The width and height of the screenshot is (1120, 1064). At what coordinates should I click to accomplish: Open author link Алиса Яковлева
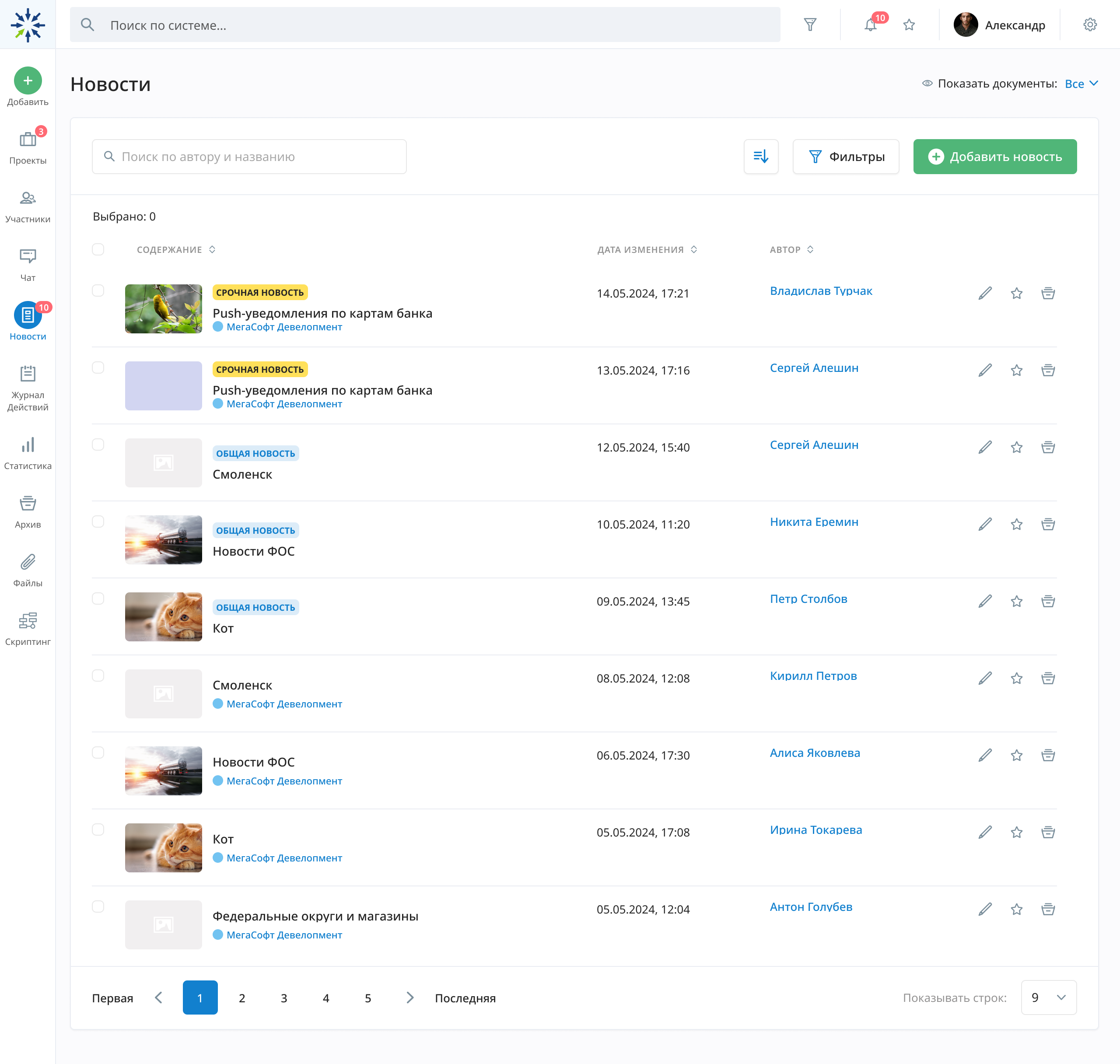[x=814, y=753]
